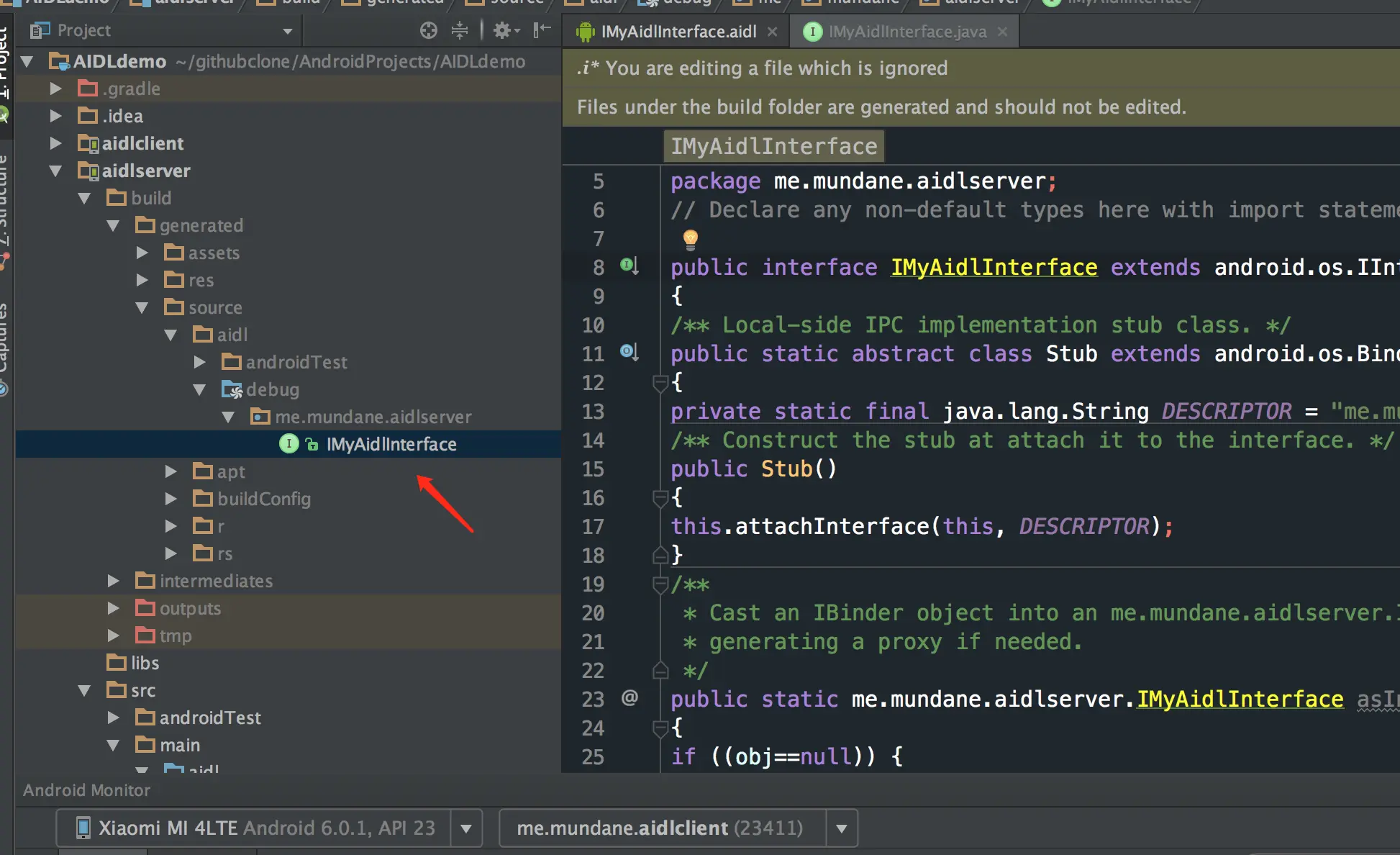The height and width of the screenshot is (855, 1400).
Task: Select the IMyAidlInterface file in tree
Action: click(x=391, y=444)
